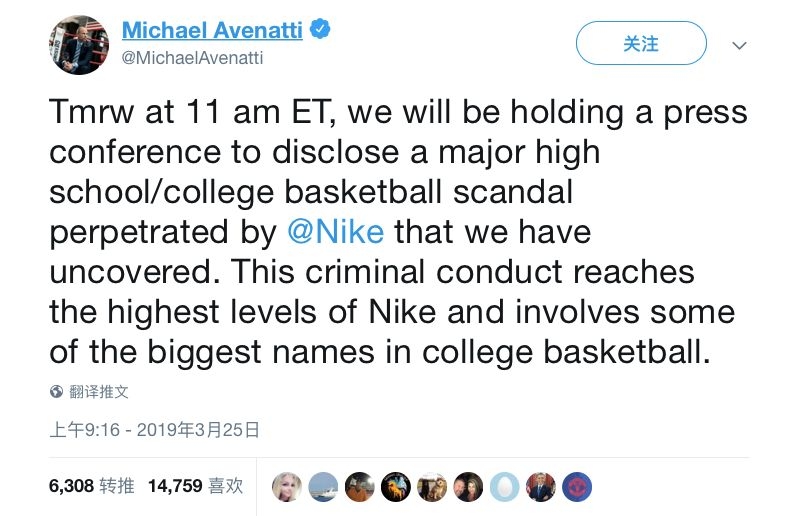Click the blue verified badge

320,30
